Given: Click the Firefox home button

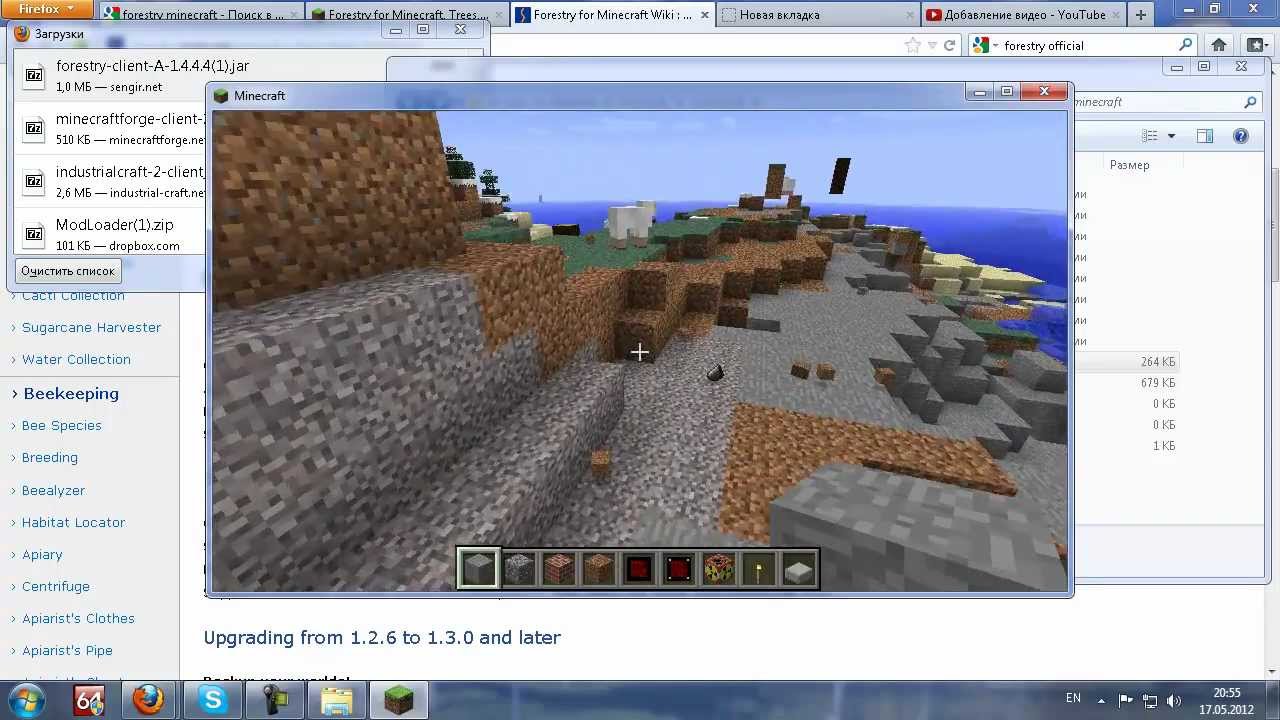Looking at the screenshot, I should coord(1219,45).
